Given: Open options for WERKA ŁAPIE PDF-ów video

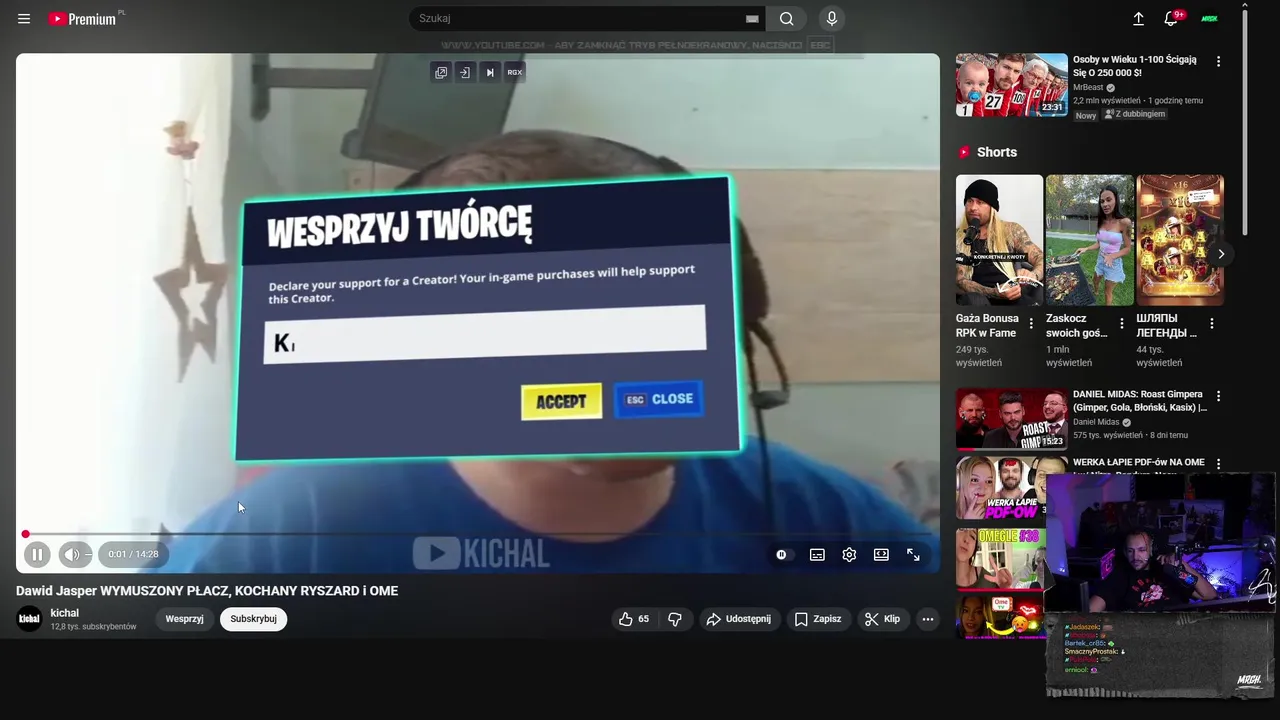Looking at the screenshot, I should coord(1218,464).
